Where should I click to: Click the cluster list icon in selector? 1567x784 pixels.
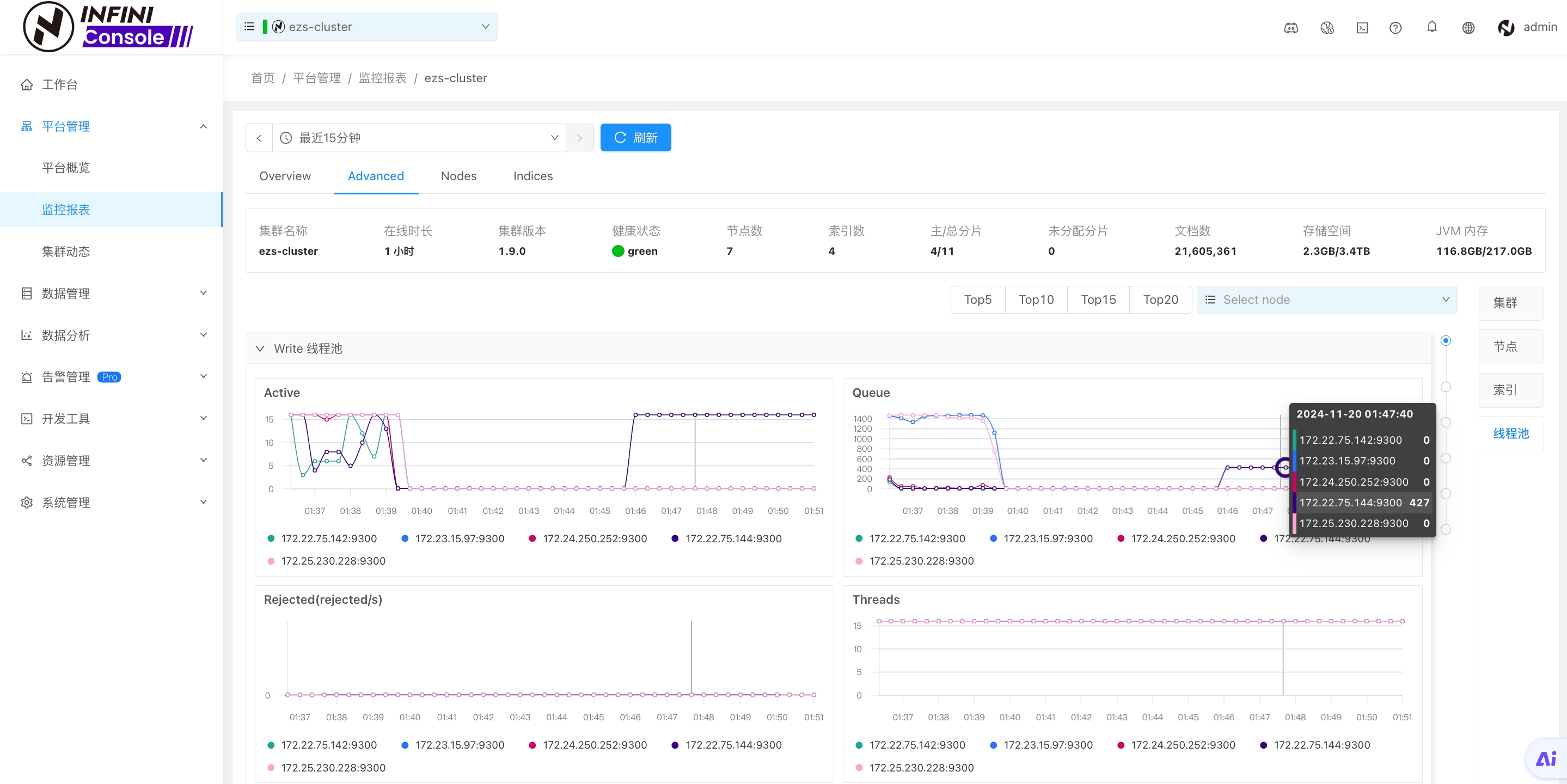pyautogui.click(x=249, y=27)
